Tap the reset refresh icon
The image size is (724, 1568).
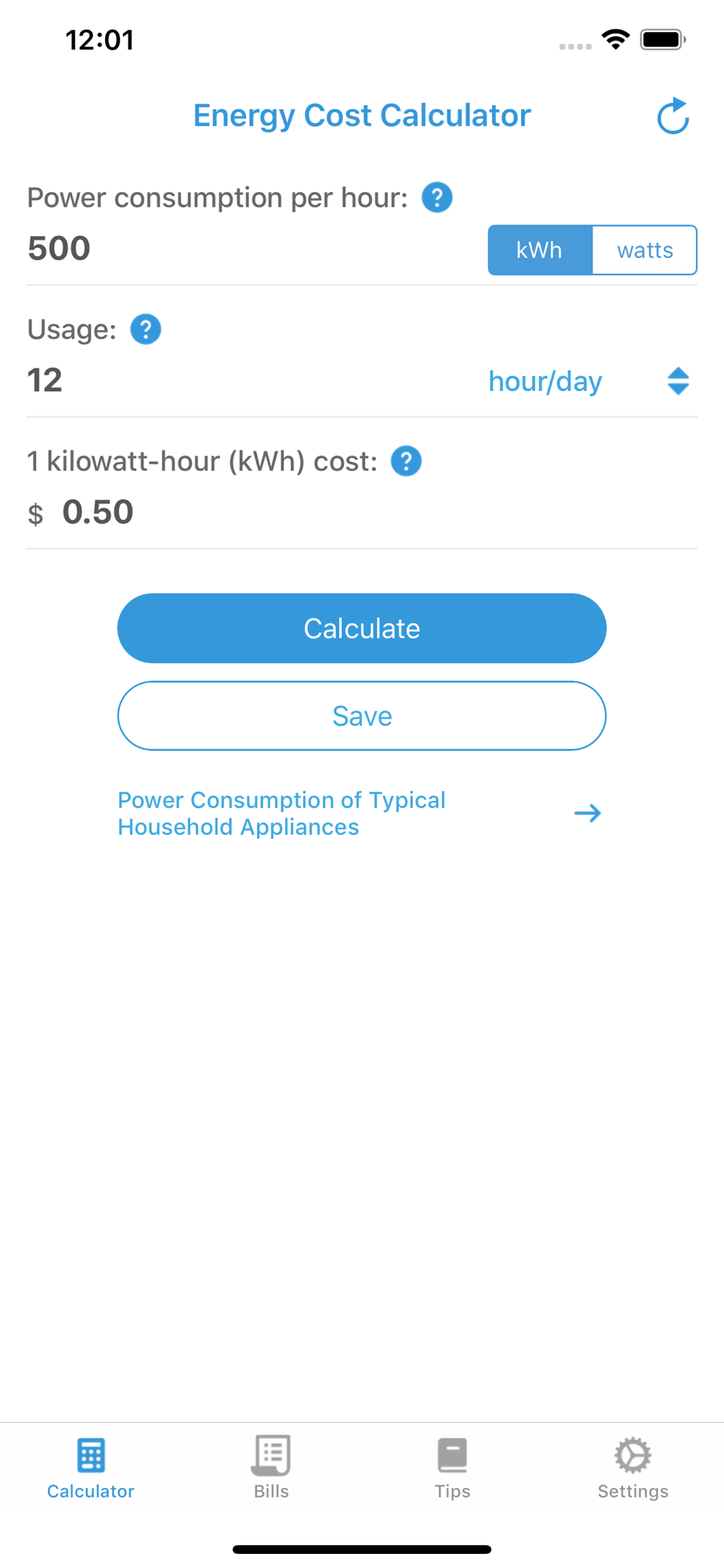[673, 116]
